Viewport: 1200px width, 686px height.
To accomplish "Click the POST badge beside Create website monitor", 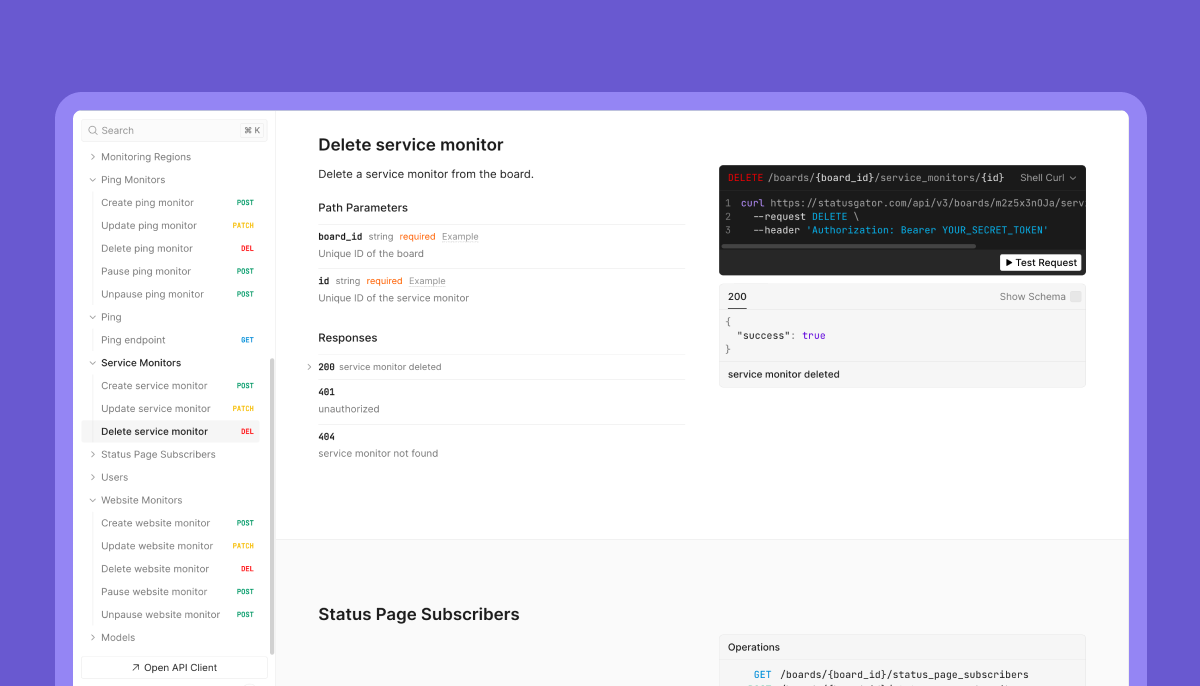I will coord(245,523).
